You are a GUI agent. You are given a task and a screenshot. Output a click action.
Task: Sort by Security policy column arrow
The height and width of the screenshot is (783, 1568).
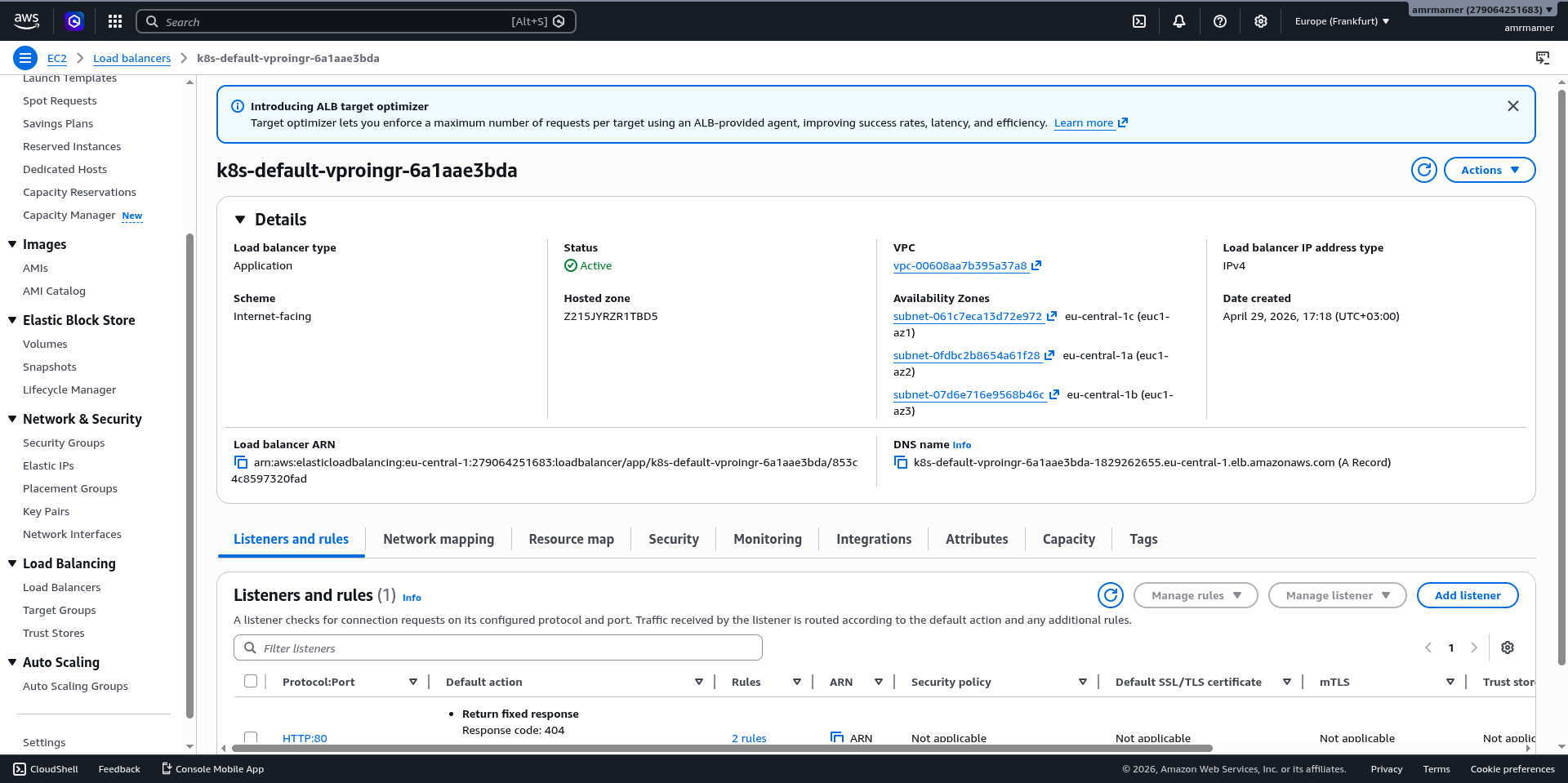pos(1083,682)
